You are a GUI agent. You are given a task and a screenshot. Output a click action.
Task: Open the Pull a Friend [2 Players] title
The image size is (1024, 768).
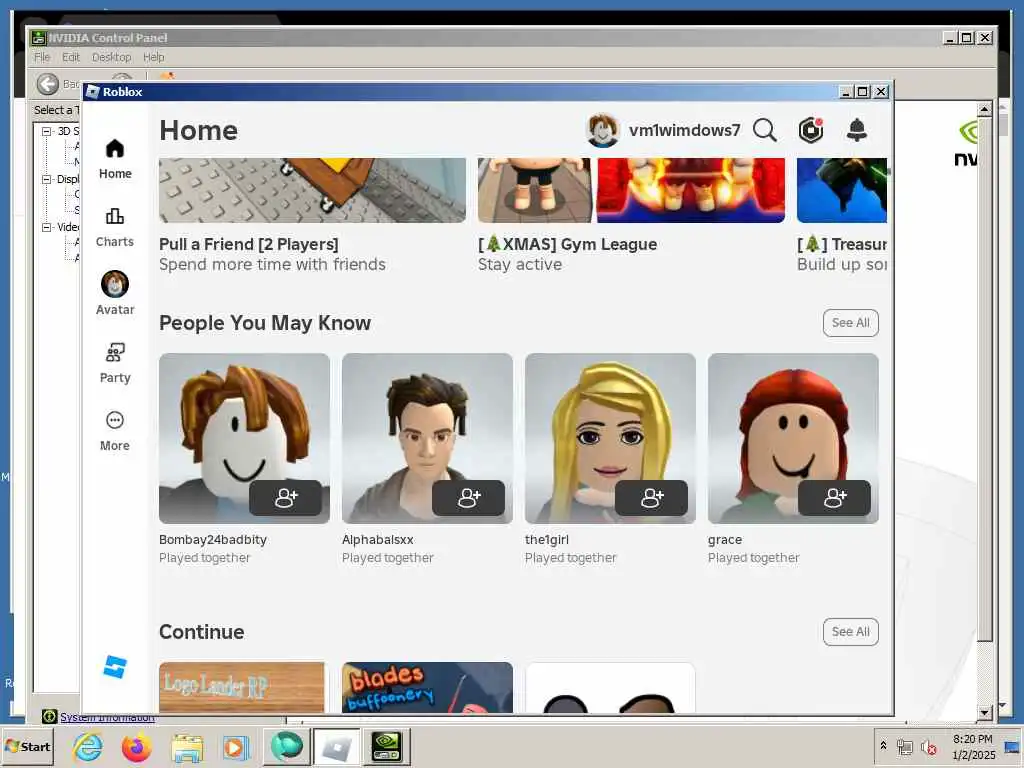[x=249, y=244]
